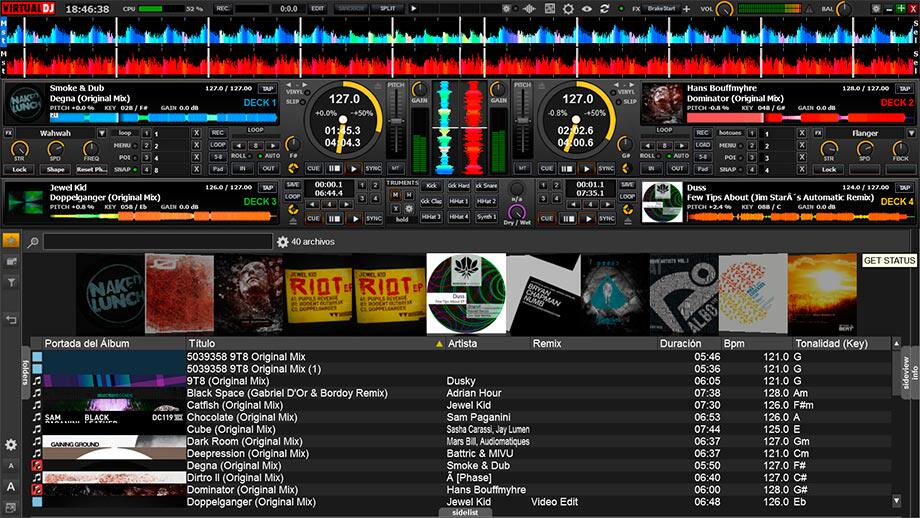
Task: Open the settings gear in the top toolbar
Action: (568, 9)
